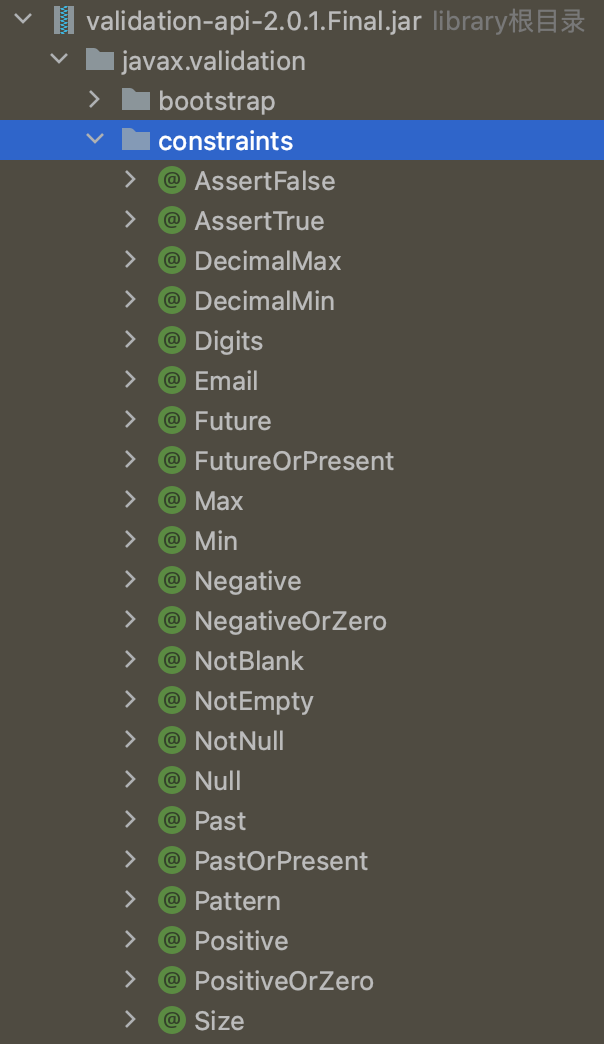Select the FutureOrPresent annotation class
604x1044 pixels.
[x=294, y=461]
